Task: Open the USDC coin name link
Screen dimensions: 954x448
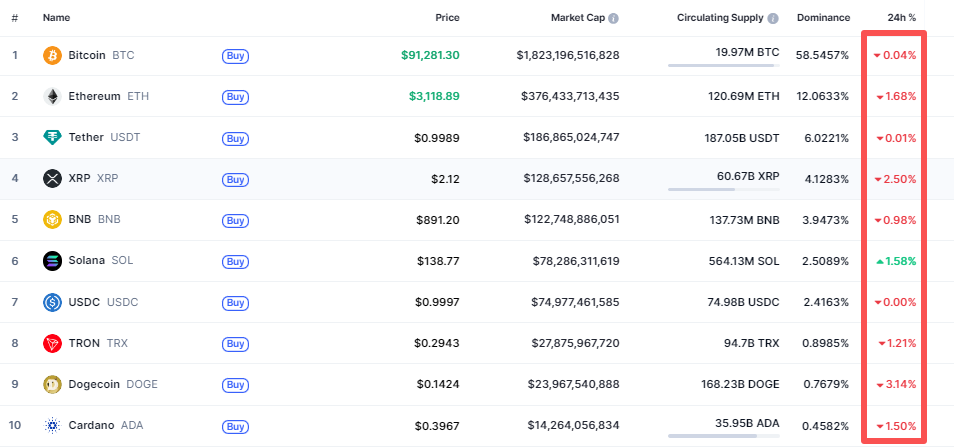Action: (x=86, y=302)
